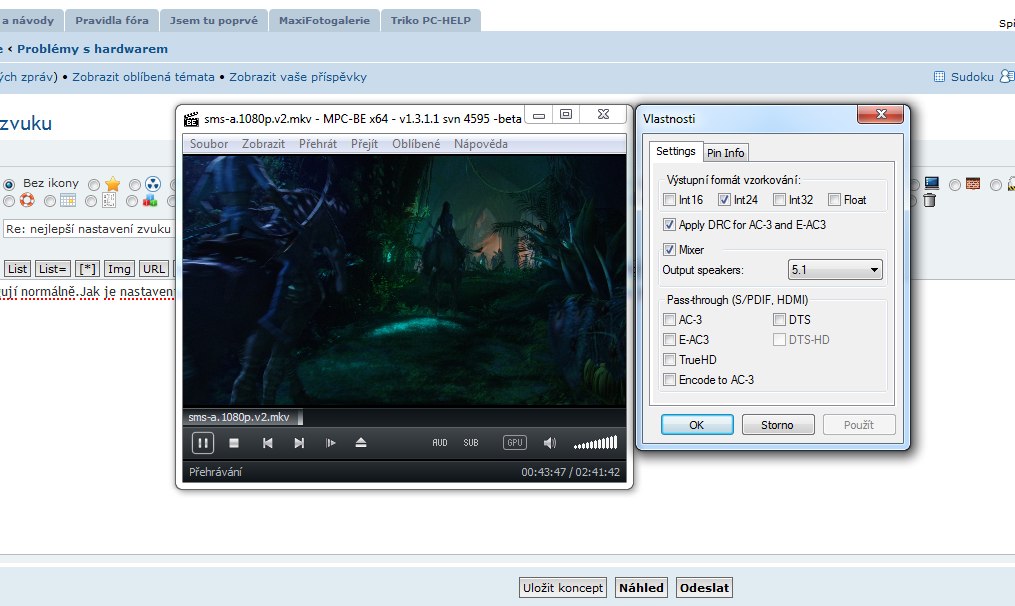Adjust the MPC-BE volume slider
Image resolution: width=1015 pixels, height=606 pixels.
(596, 443)
